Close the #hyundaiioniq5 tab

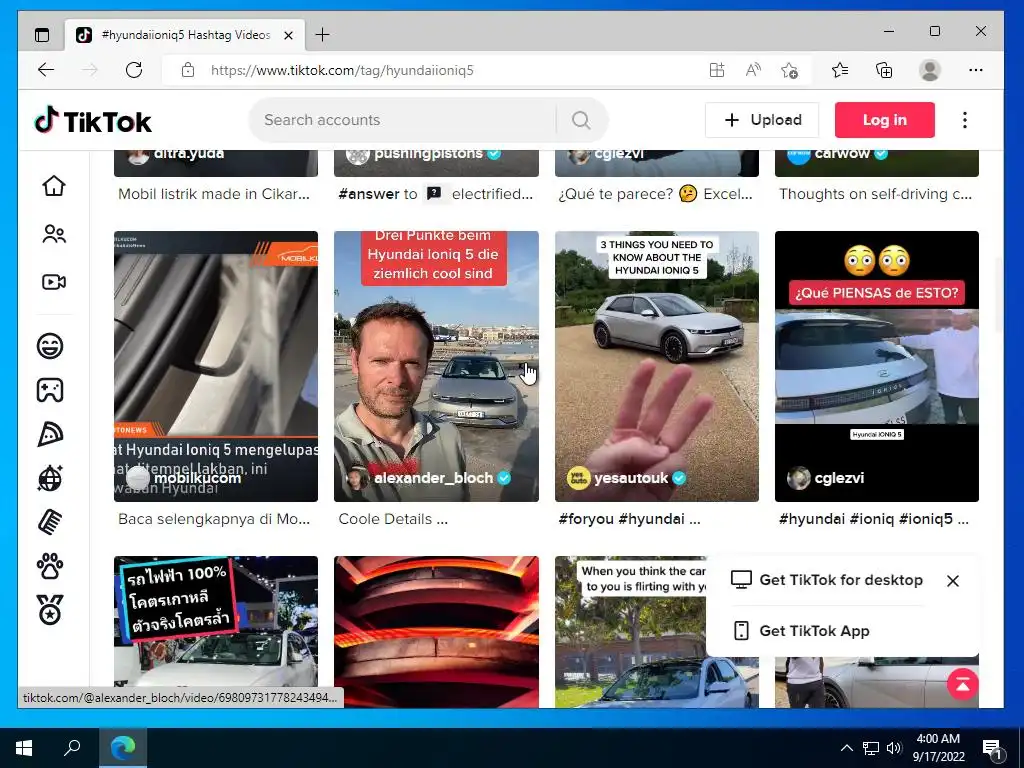coord(289,35)
